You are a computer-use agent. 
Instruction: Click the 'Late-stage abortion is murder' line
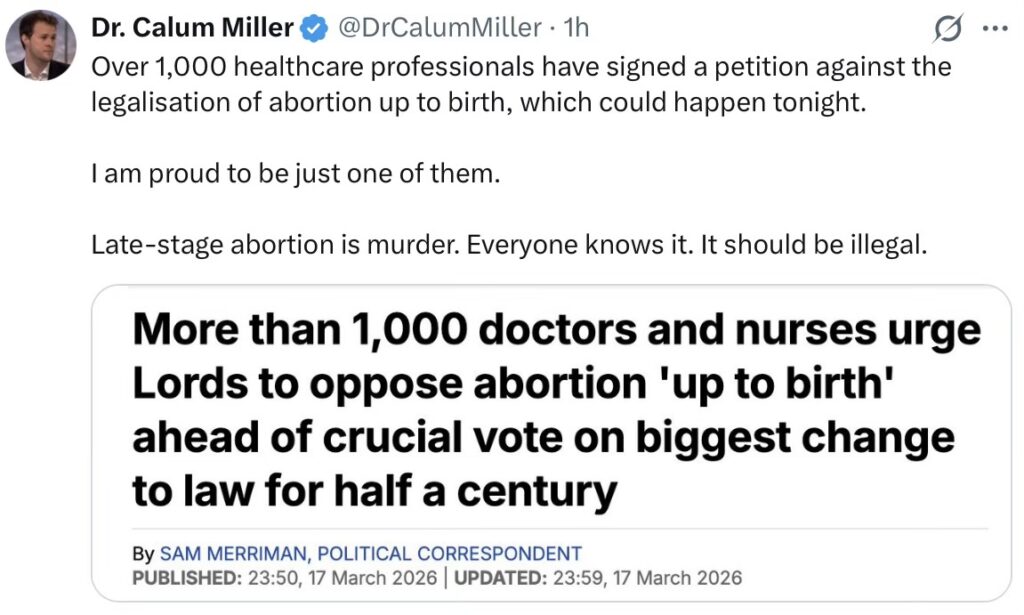point(510,245)
